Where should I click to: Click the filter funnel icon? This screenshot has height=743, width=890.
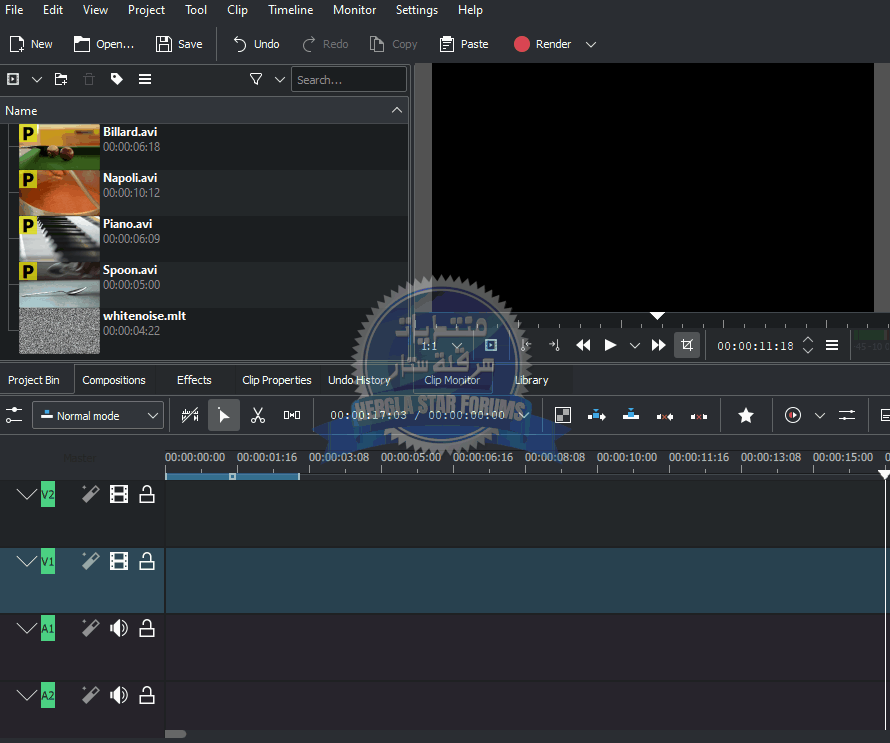pyautogui.click(x=256, y=79)
